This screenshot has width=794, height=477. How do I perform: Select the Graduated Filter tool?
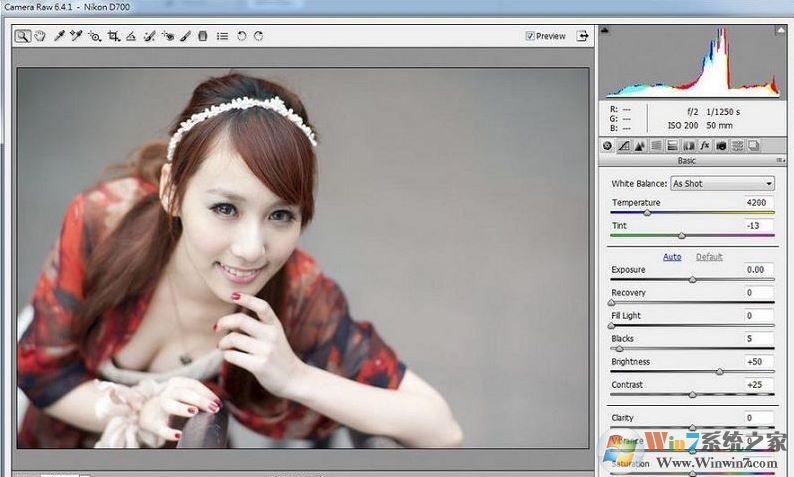click(x=203, y=36)
